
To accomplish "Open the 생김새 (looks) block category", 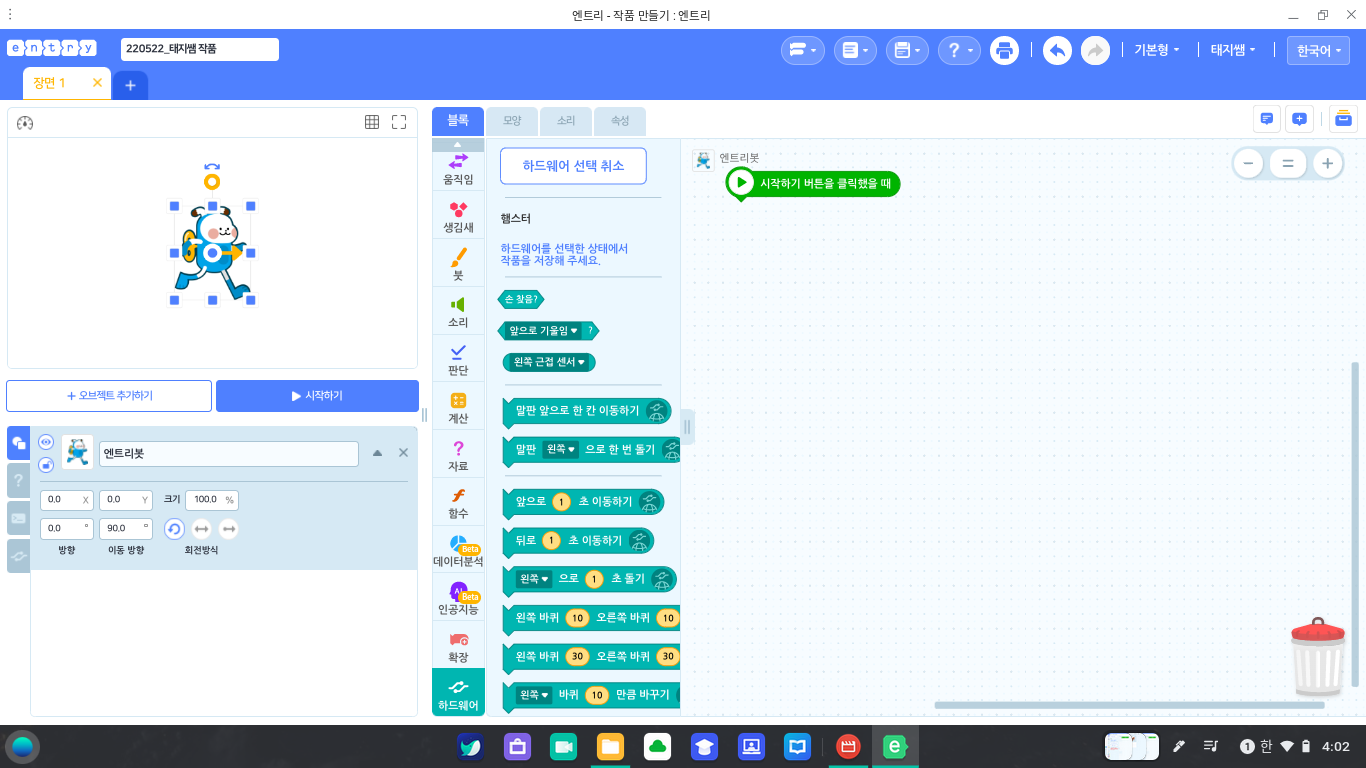I will coord(458,216).
